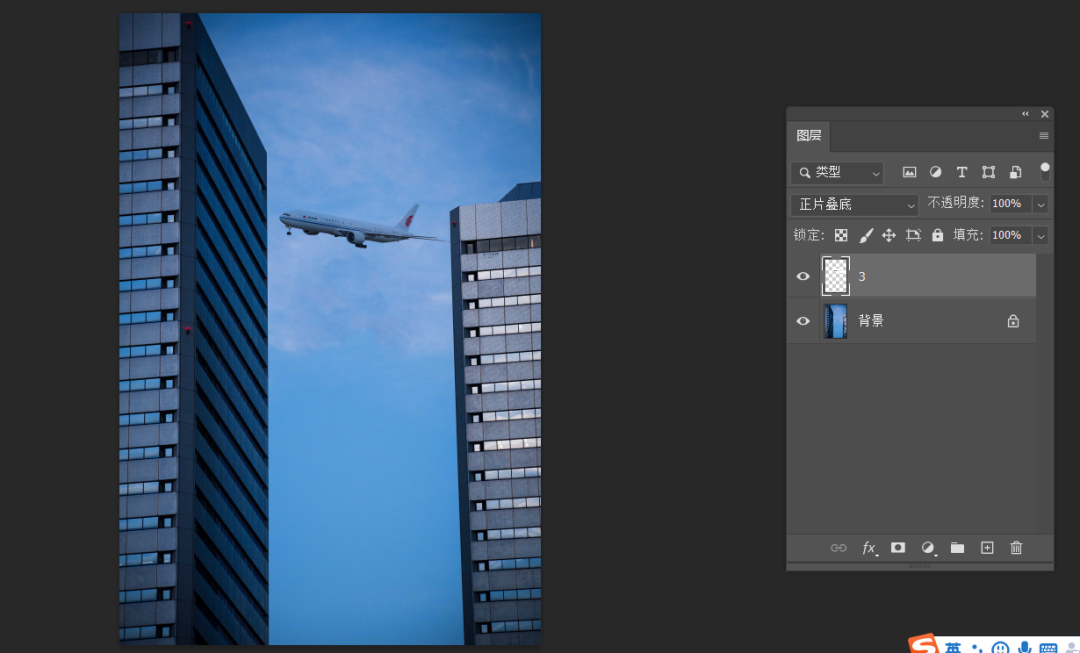This screenshot has height=653, width=1080.
Task: Filter layers by type (T) icon
Action: pyautogui.click(x=962, y=172)
